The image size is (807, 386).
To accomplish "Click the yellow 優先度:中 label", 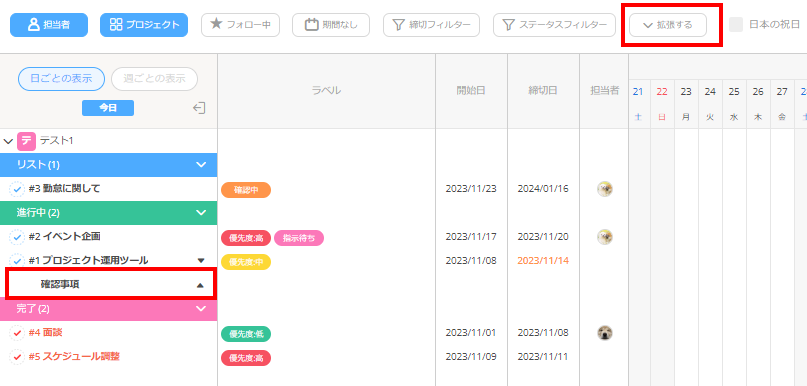I will 246,261.
